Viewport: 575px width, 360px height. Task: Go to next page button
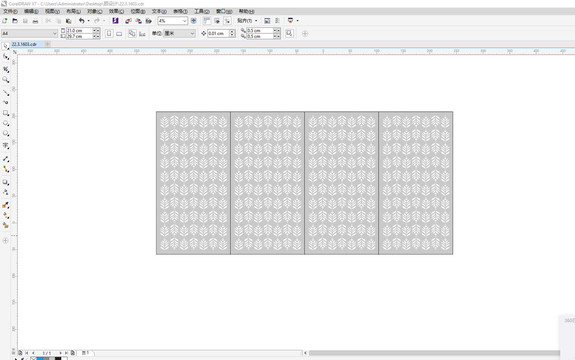point(61,353)
